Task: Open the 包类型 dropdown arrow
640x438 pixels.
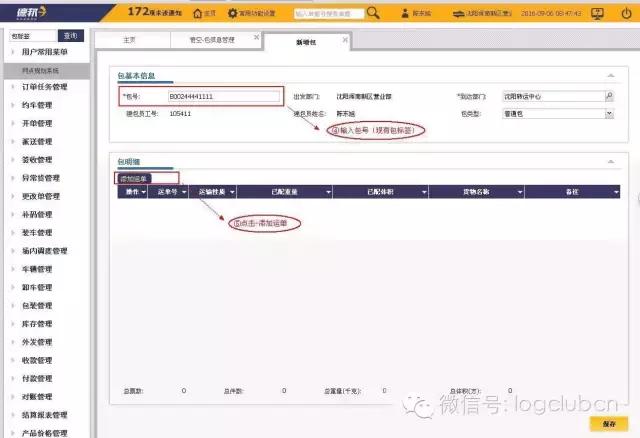Action: 609,114
